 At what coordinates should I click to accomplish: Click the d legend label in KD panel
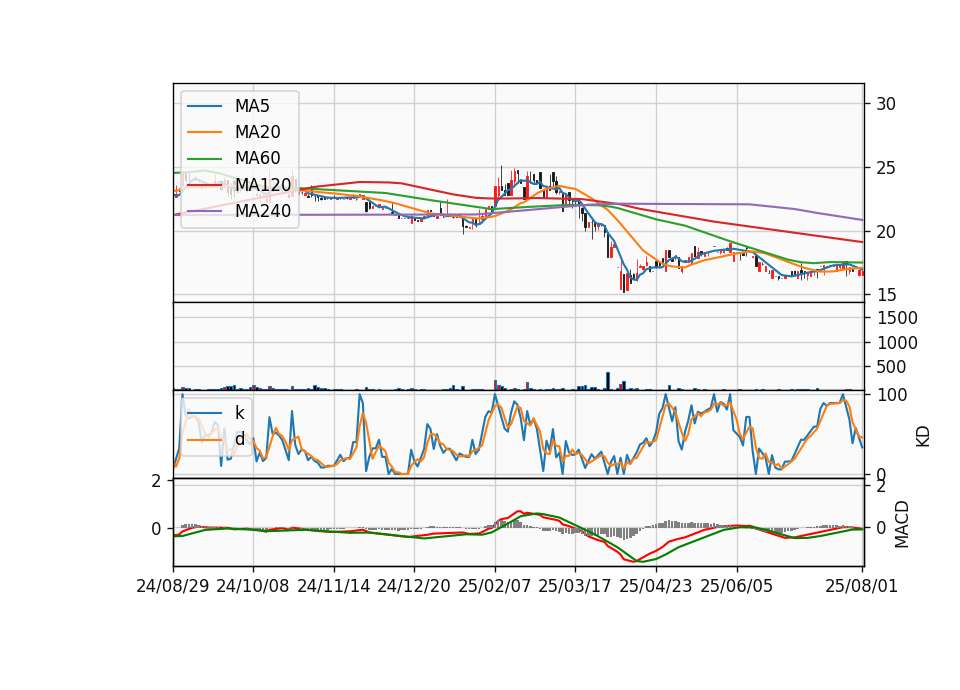point(239,438)
